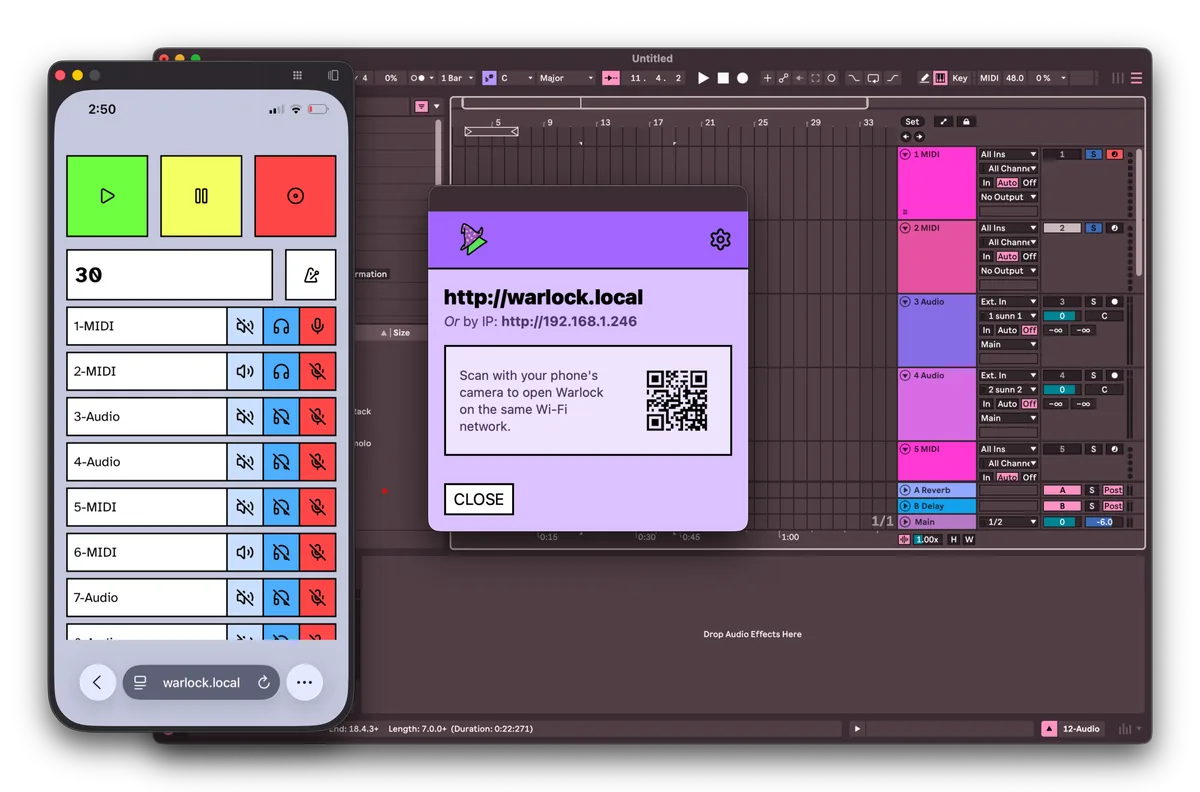Go to the previous locator arrow

tap(906, 137)
